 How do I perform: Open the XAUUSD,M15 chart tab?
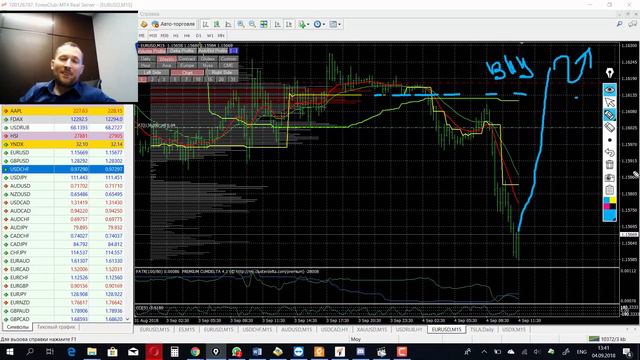371,329
